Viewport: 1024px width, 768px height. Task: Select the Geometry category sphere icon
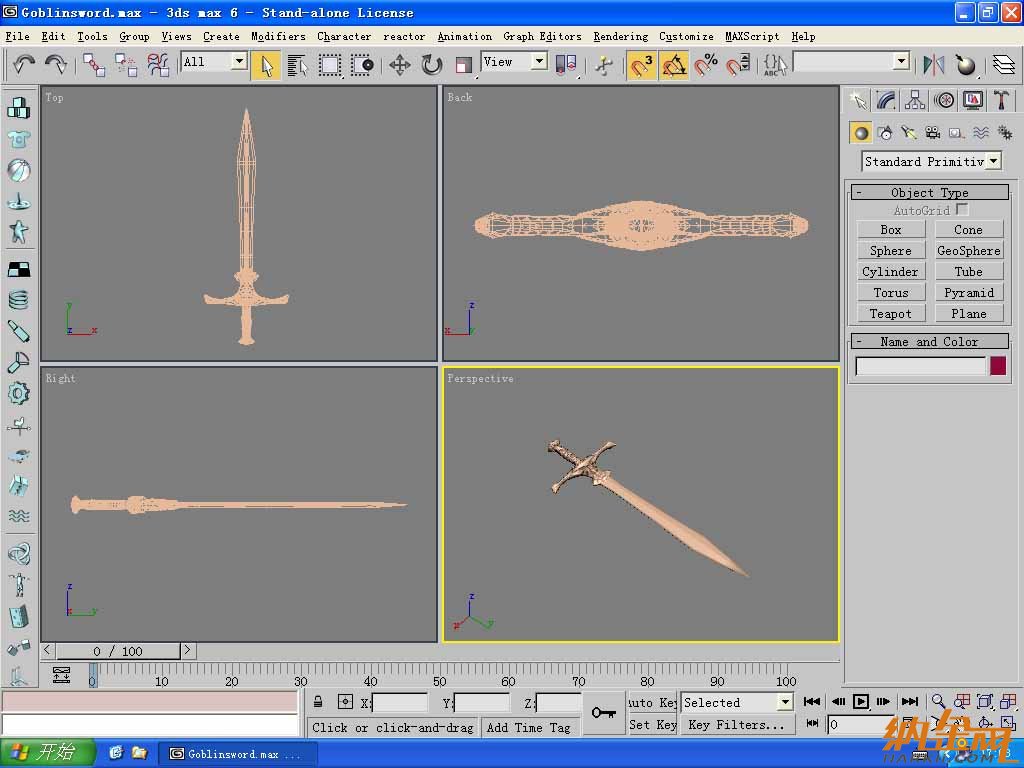click(861, 133)
